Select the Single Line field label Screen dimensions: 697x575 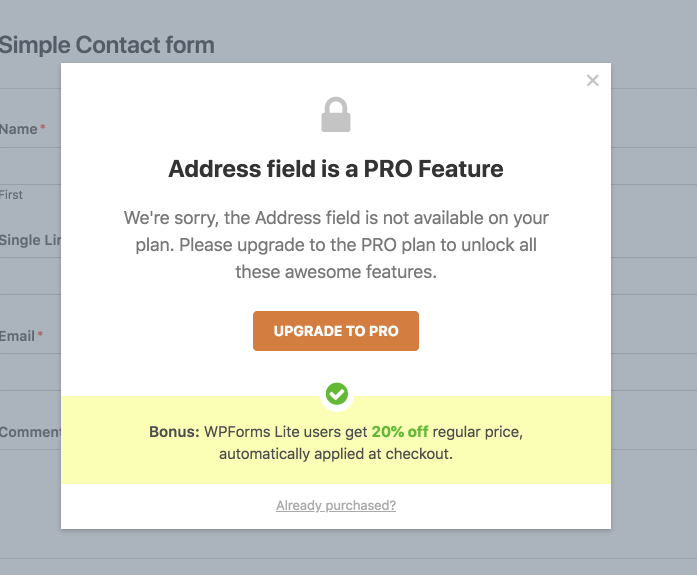click(30, 240)
